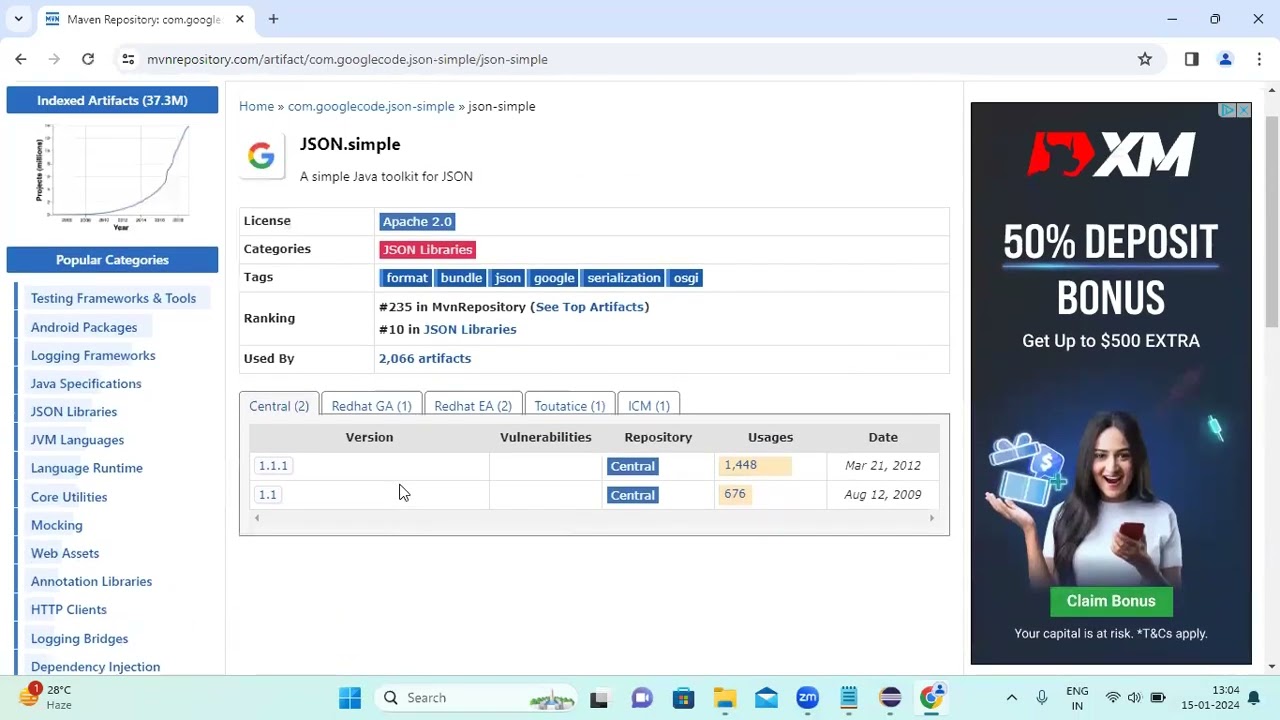
Task: Open See Top Artifacts link
Action: click(590, 307)
